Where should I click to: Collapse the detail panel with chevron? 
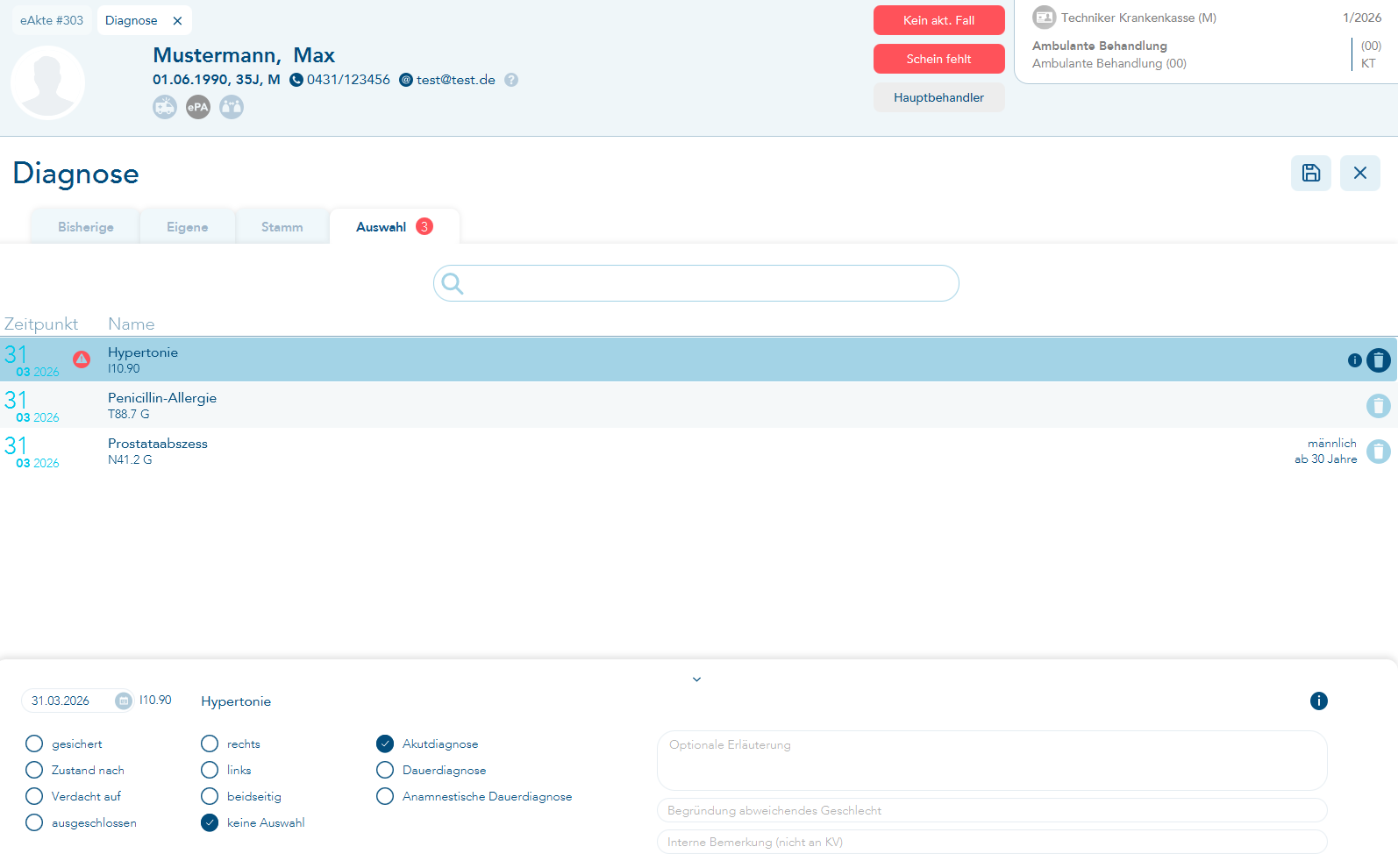696,679
